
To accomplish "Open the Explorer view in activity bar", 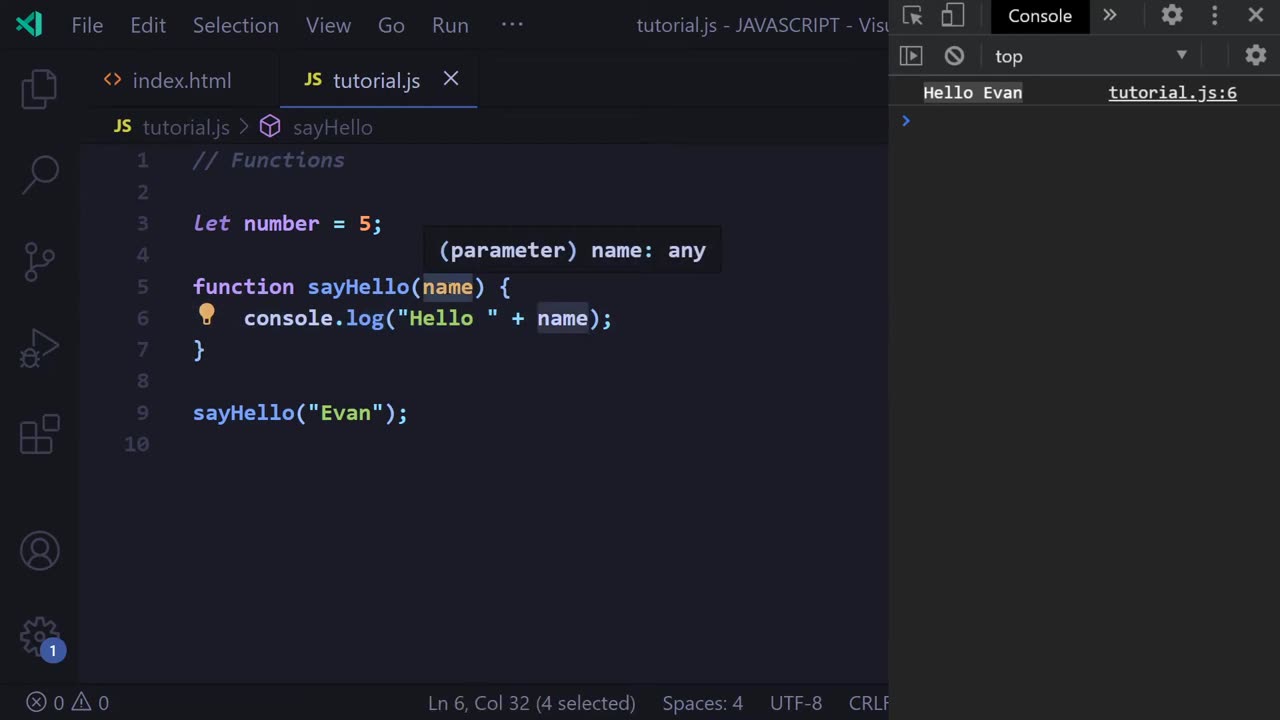I will point(40,89).
